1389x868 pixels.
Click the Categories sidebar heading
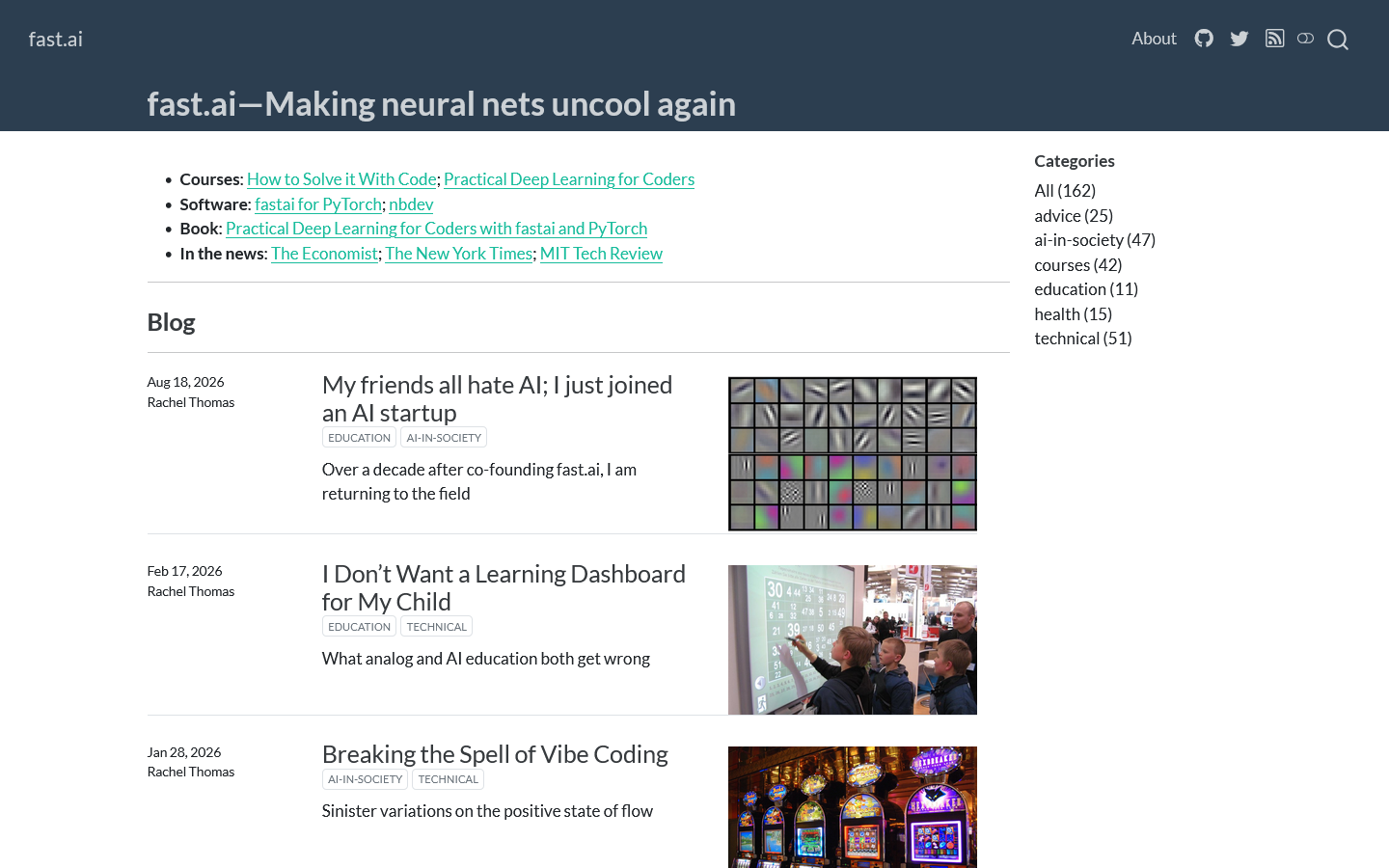click(1075, 161)
